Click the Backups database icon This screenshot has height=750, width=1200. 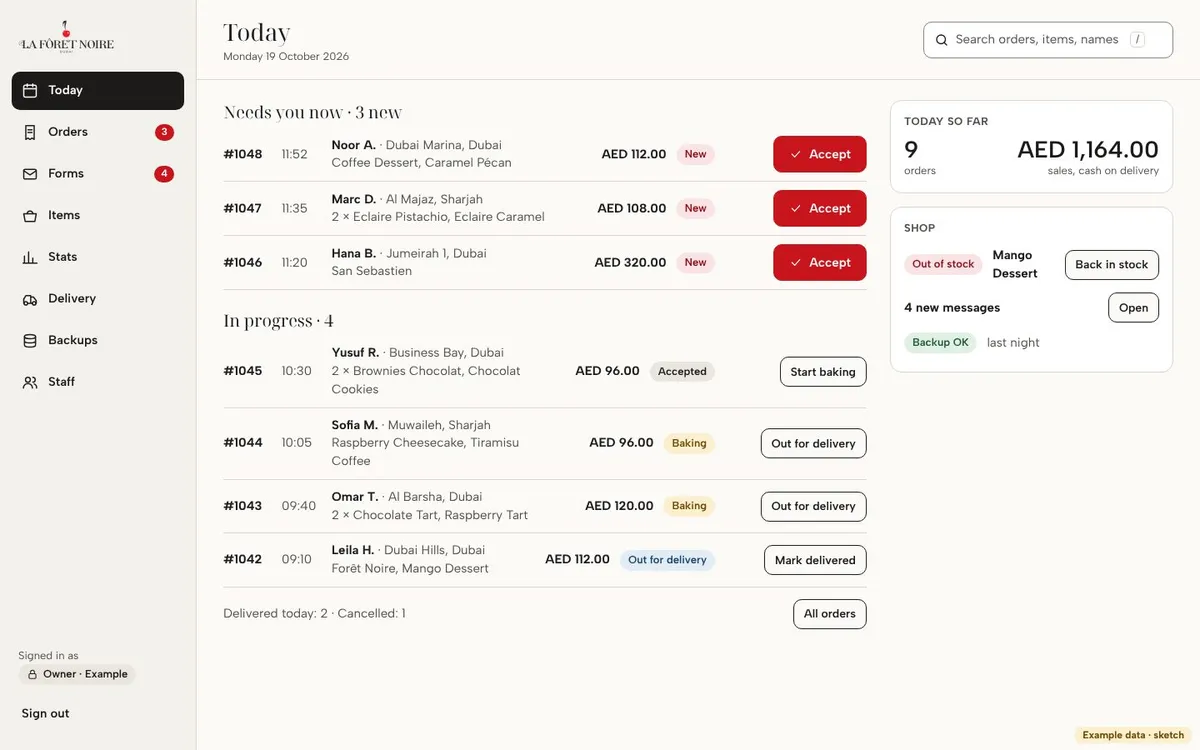[30, 341]
